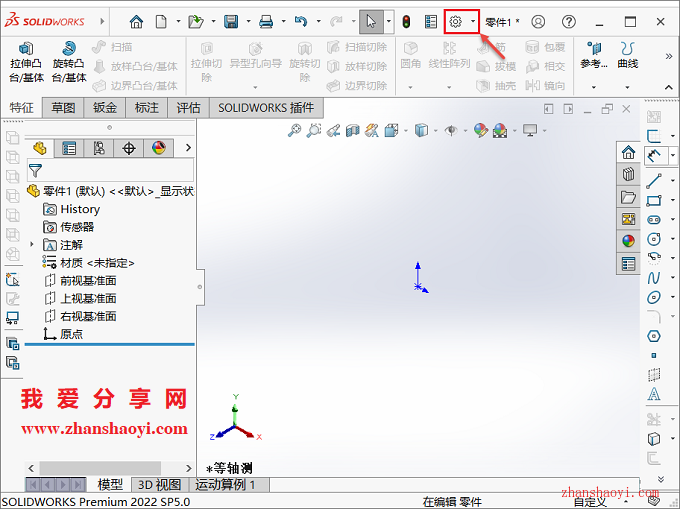Image resolution: width=680 pixels, height=509 pixels.
Task: Show more manager tabs with right chevron
Action: [188, 148]
